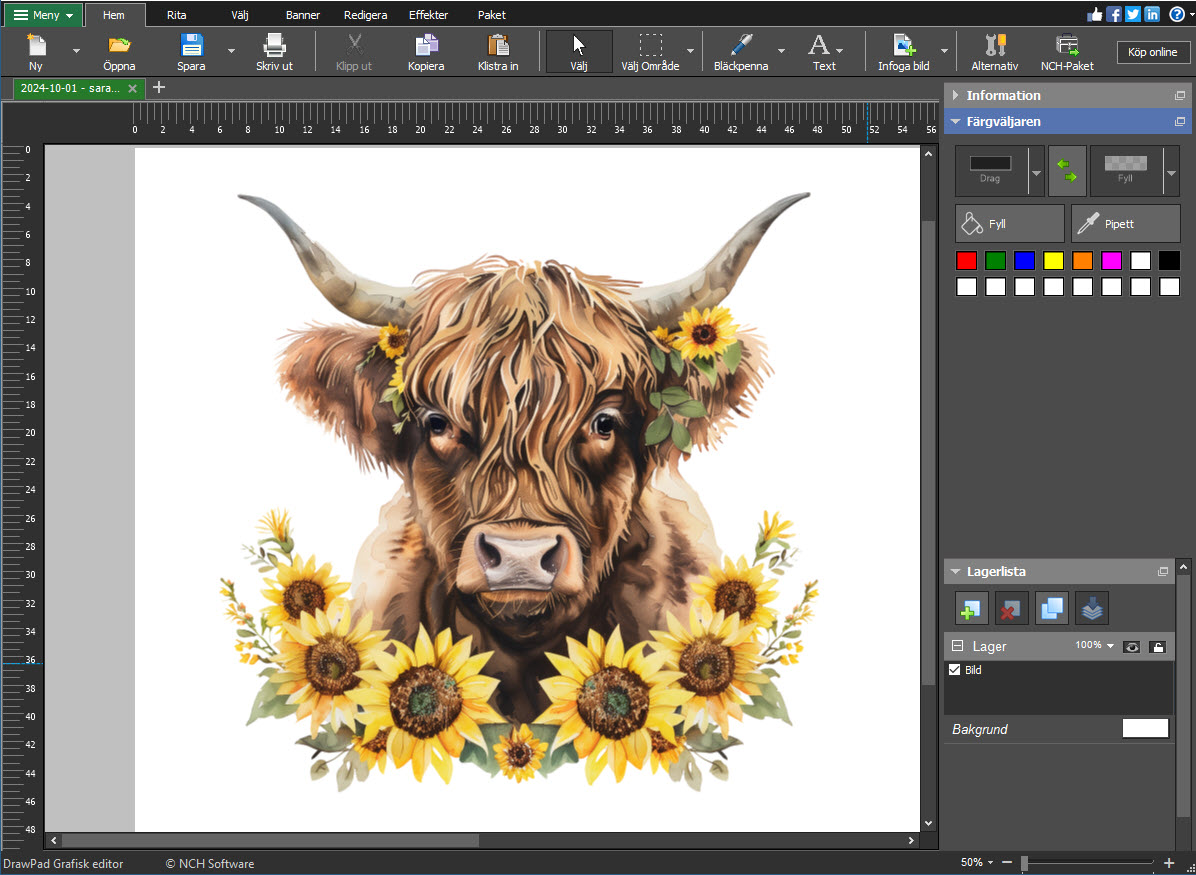Undock the Information panel

click(x=1179, y=95)
